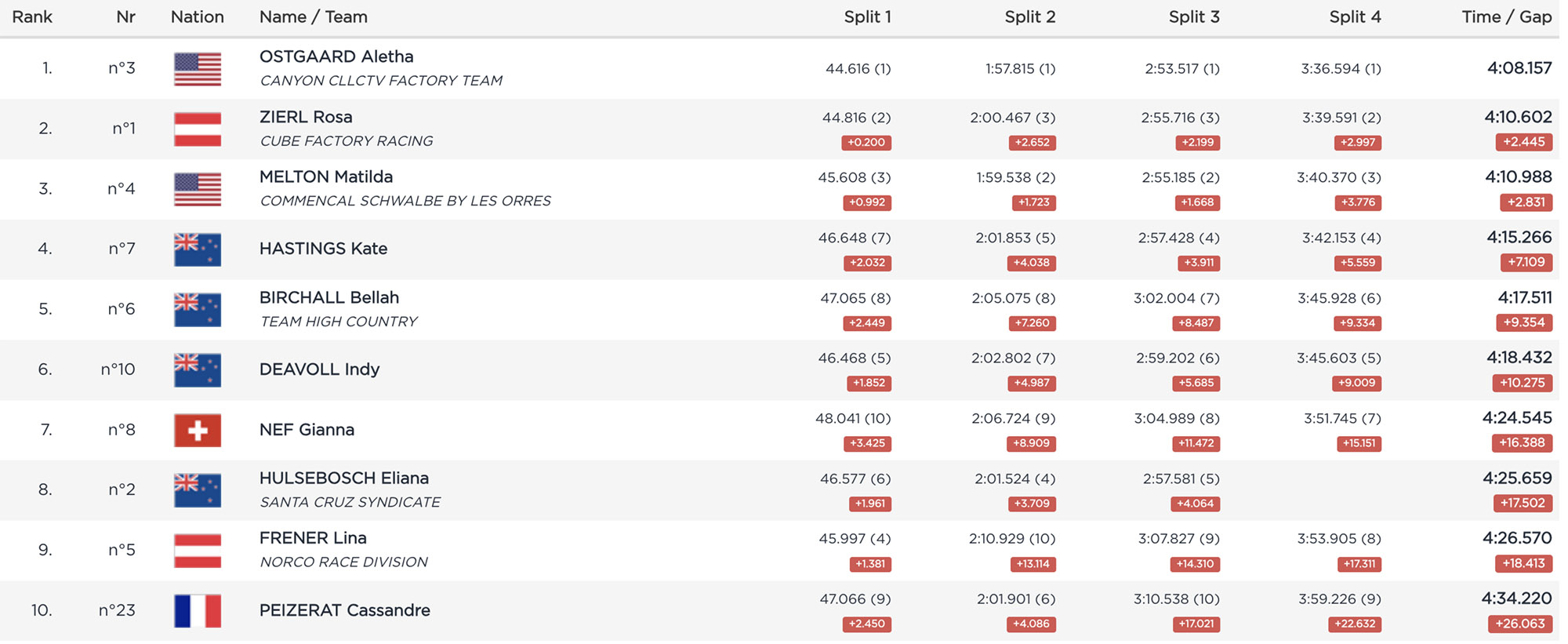Viewport: 1568px width, 644px height.
Task: Select team SANTA CRUZ SYNDICATE
Action: click(x=350, y=502)
